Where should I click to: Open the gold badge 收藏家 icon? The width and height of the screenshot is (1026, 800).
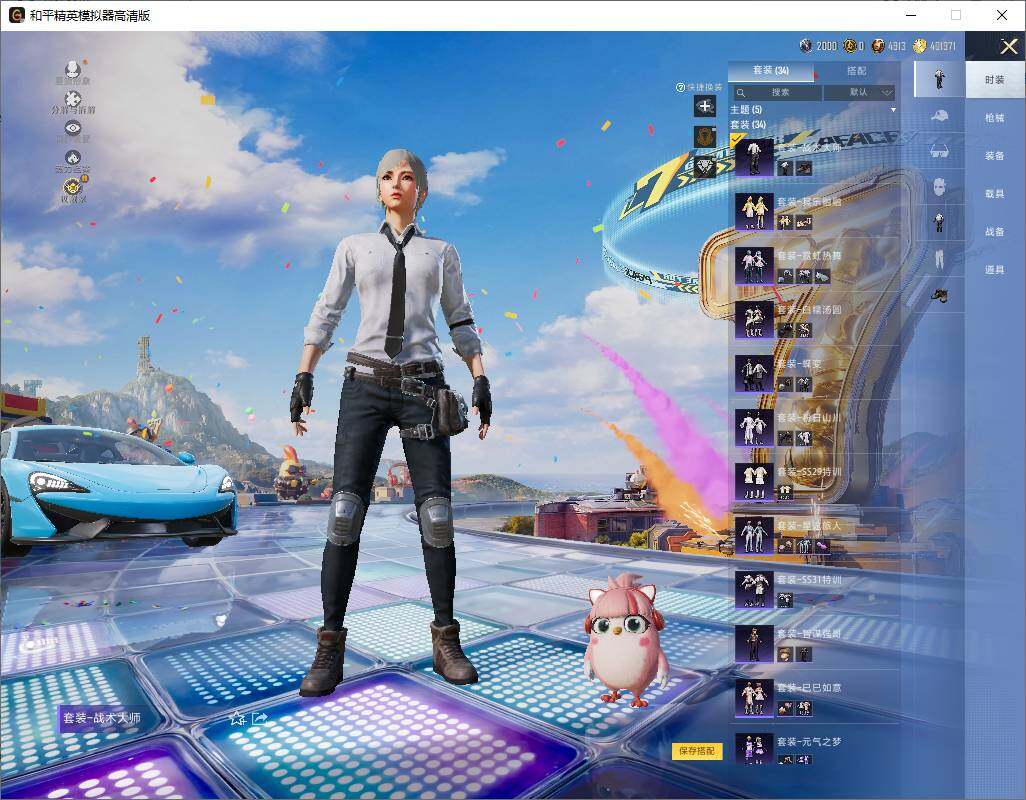(74, 186)
